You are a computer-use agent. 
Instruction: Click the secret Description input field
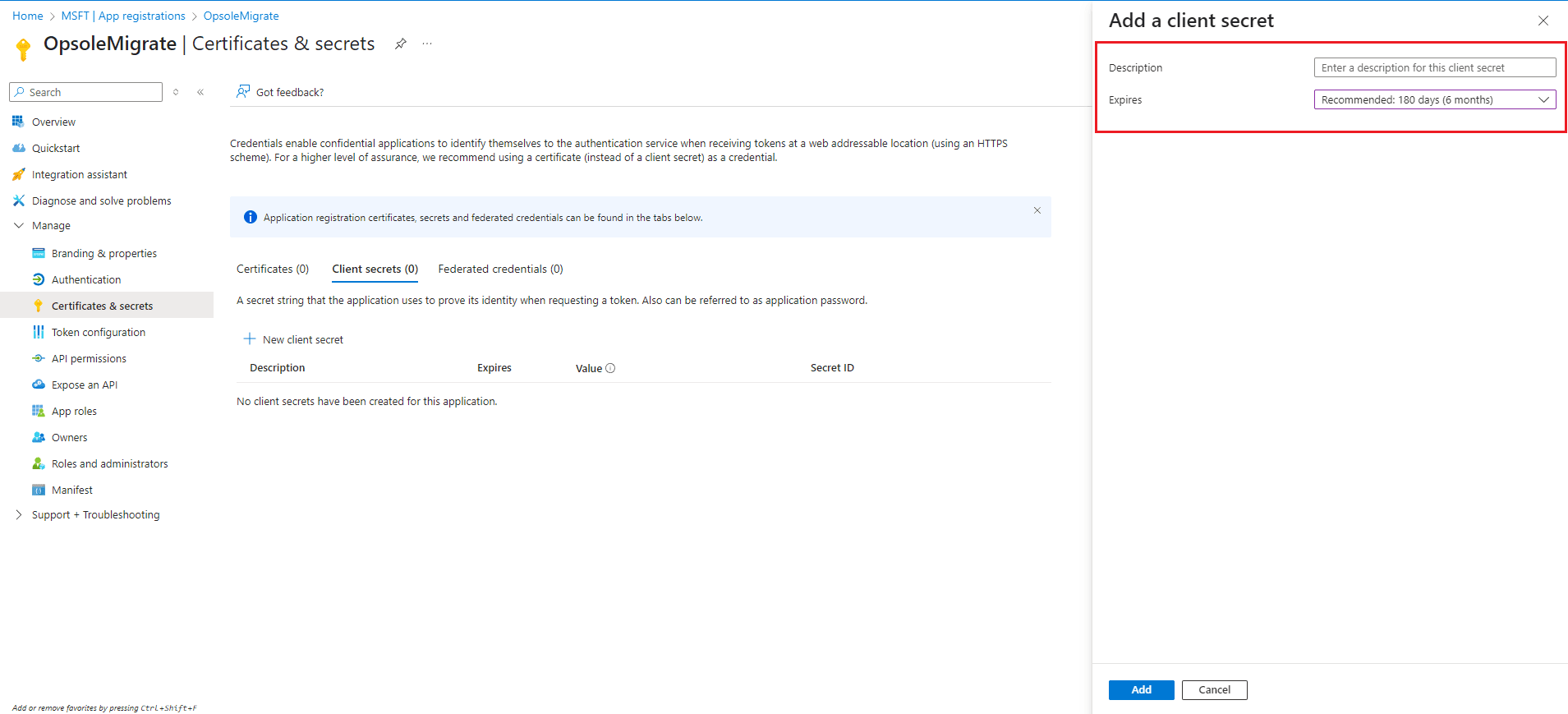[x=1434, y=67]
